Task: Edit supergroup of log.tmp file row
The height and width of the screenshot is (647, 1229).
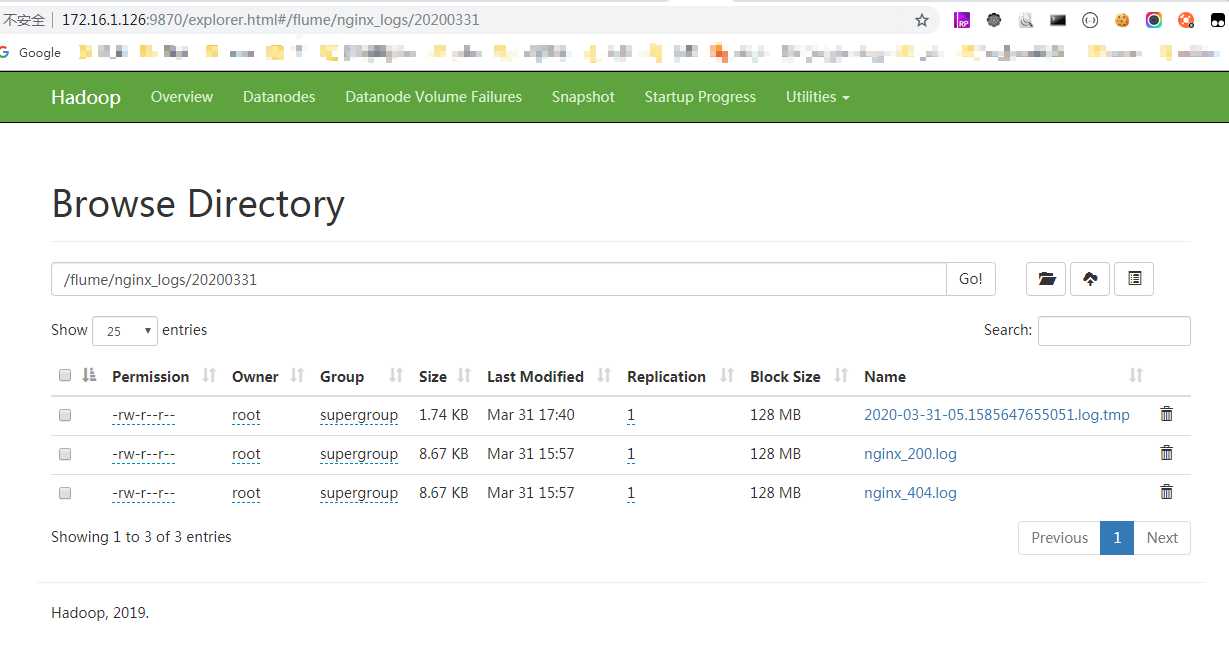Action: click(359, 415)
